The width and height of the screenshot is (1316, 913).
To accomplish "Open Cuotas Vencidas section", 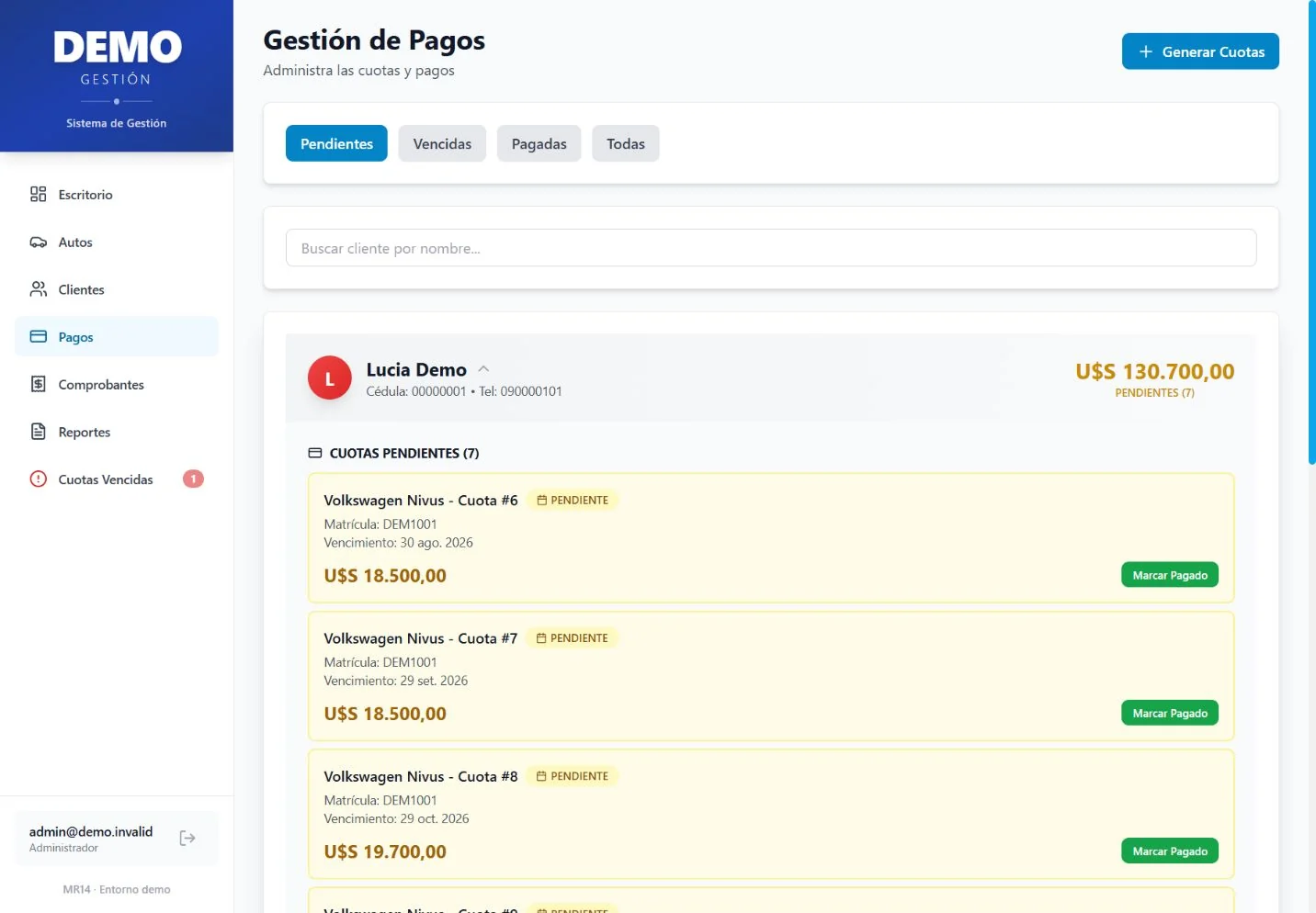I will click(117, 479).
